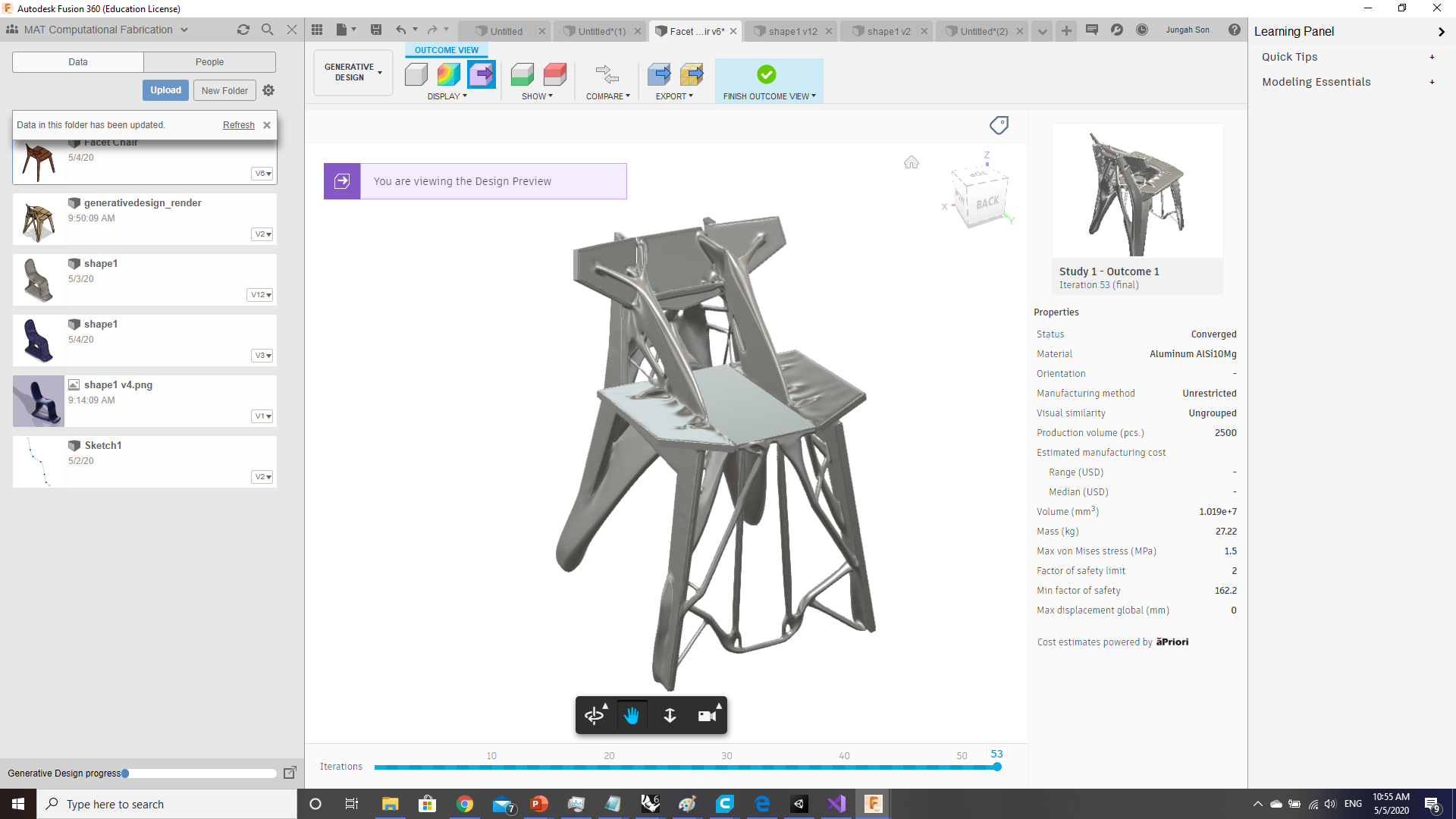This screenshot has width=1456, height=819.
Task: Open the shape1 v4.png thumbnail
Action: [x=39, y=401]
